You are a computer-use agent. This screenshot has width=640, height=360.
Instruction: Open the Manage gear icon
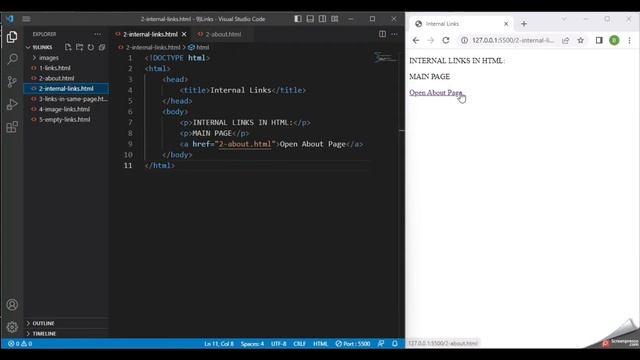point(12,327)
